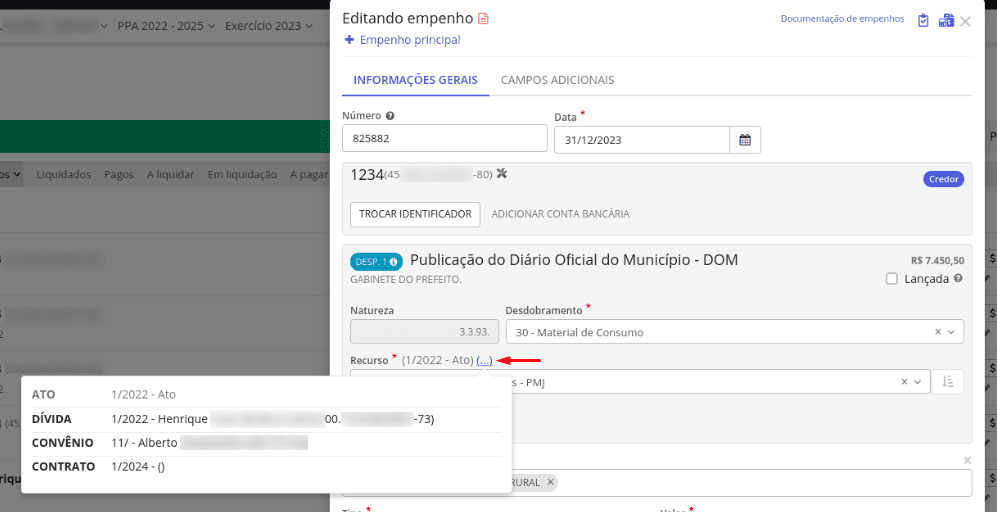Screen dimensions: 997x512
Task: Open the Exercício 2023 dropdown
Action: tap(269, 26)
